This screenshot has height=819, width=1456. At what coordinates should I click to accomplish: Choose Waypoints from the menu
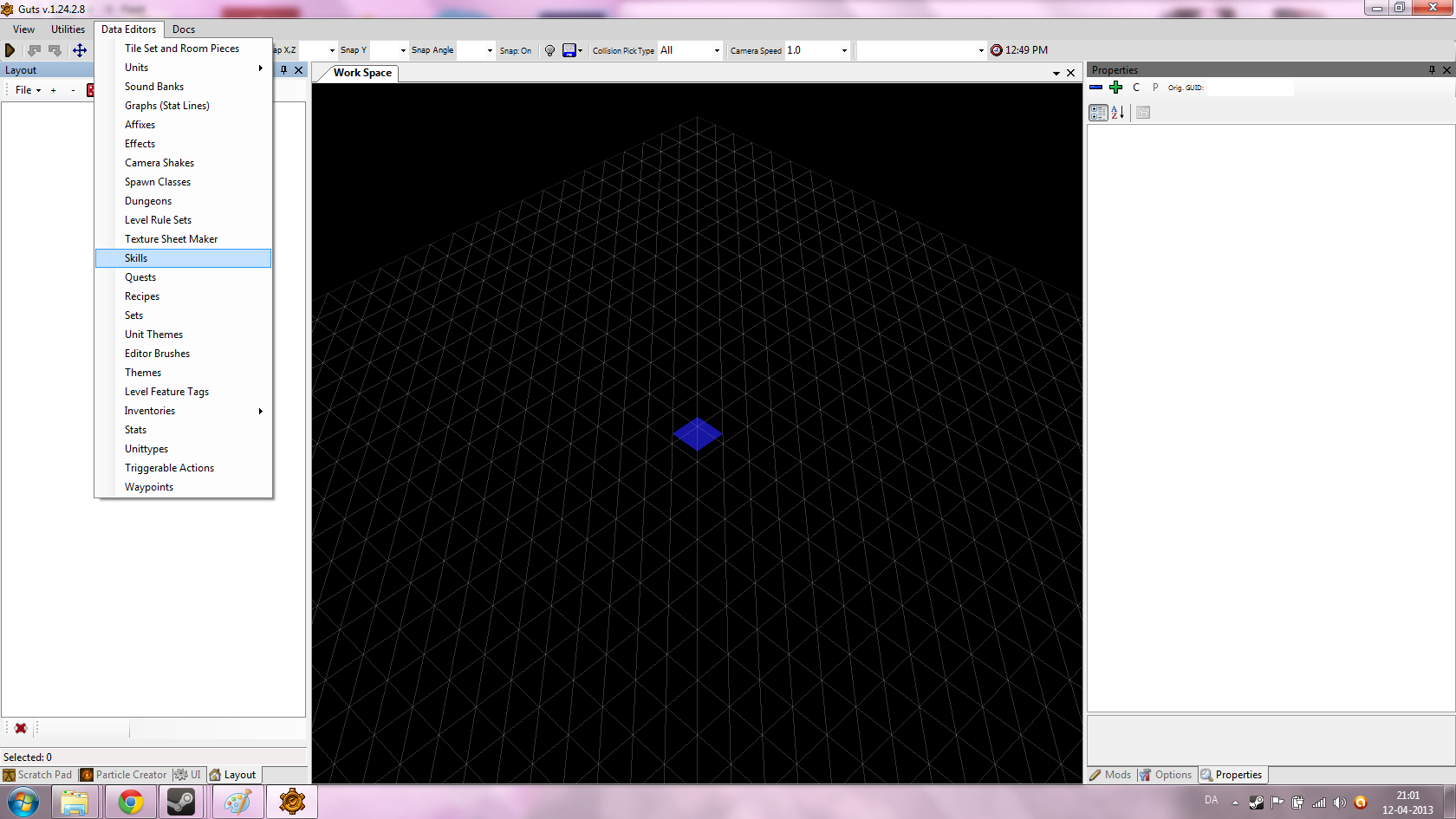pos(183,487)
